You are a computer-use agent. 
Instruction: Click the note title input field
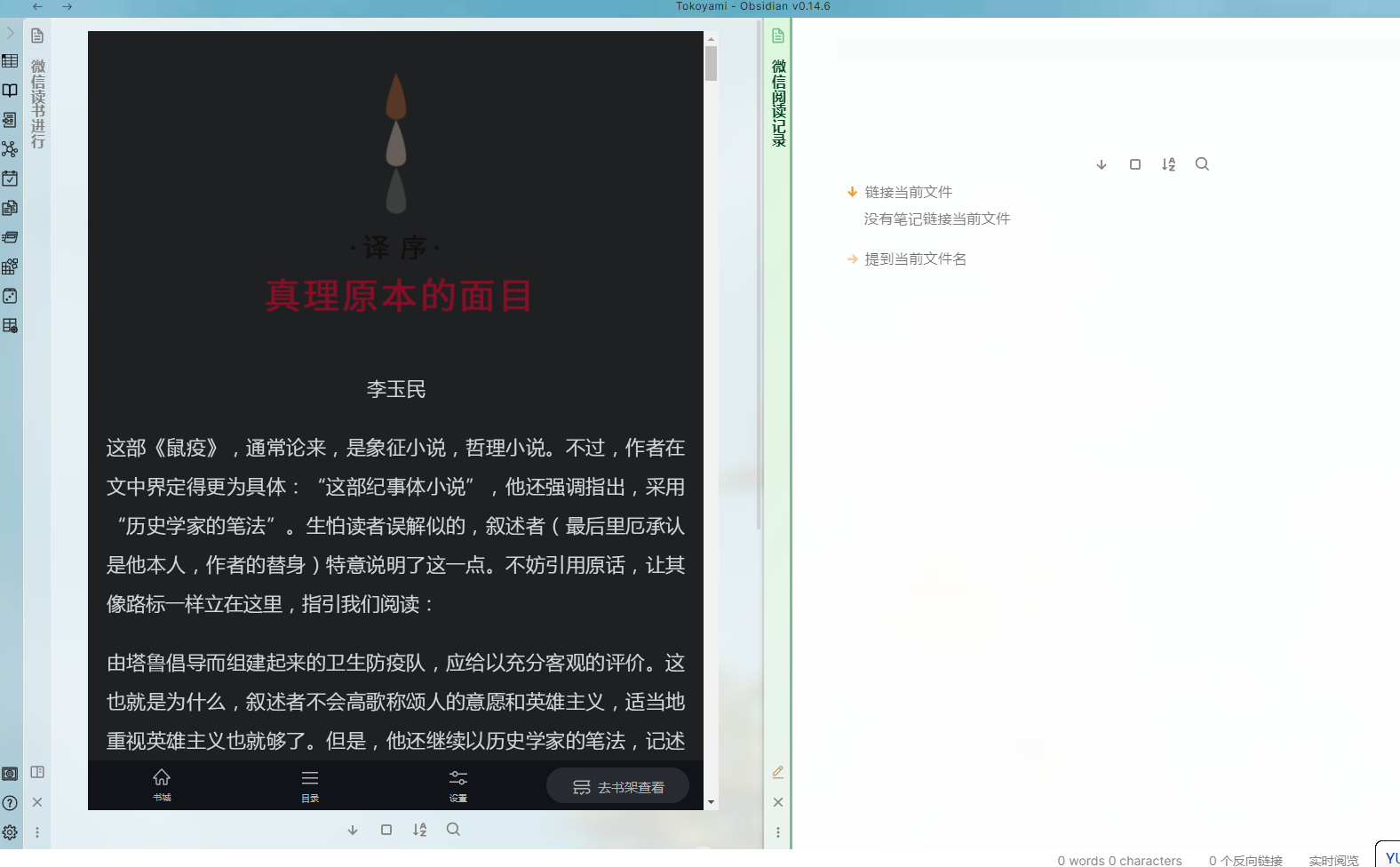1118,50
